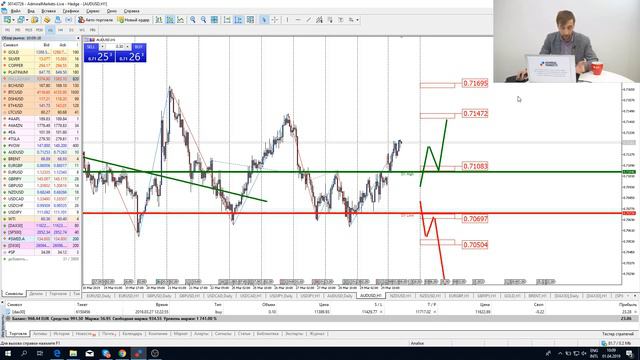640x360 pixels.
Task: Open Mail app from taskbar
Action: [89, 353]
